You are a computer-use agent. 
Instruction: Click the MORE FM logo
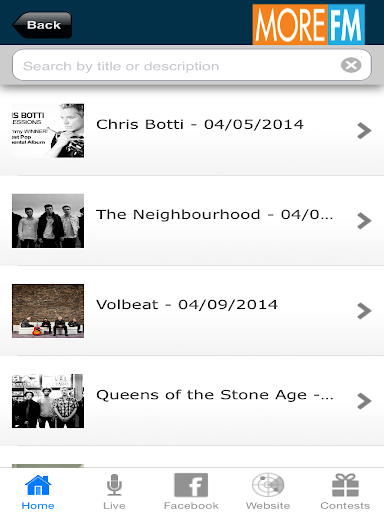(309, 24)
